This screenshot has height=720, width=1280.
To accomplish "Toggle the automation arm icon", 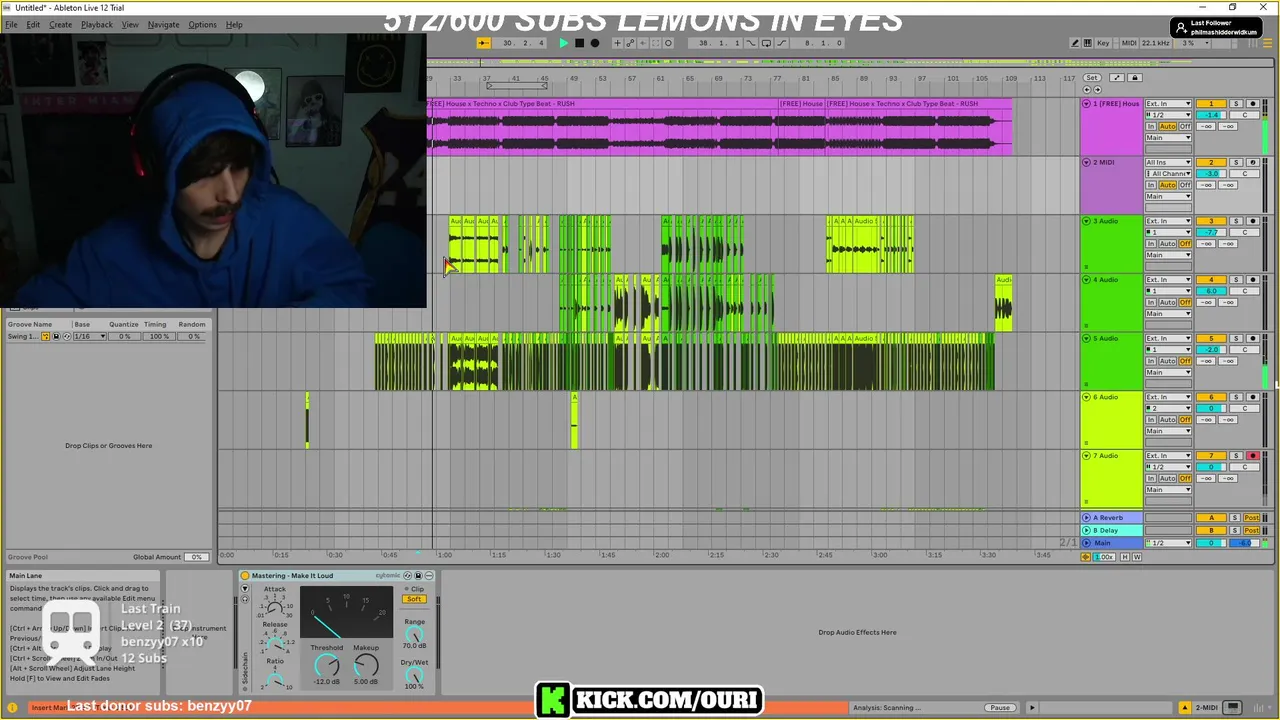I will [x=630, y=43].
